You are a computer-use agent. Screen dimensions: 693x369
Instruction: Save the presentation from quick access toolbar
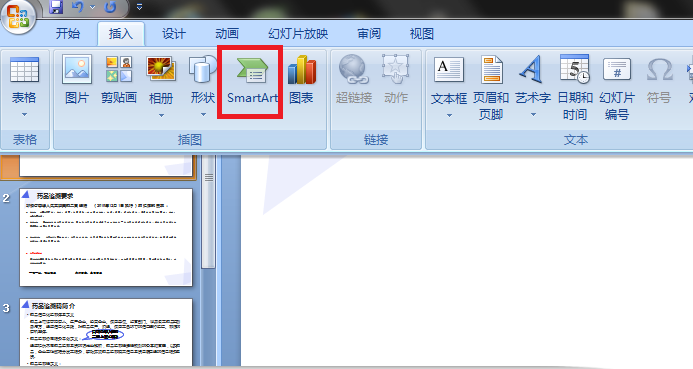coord(56,7)
